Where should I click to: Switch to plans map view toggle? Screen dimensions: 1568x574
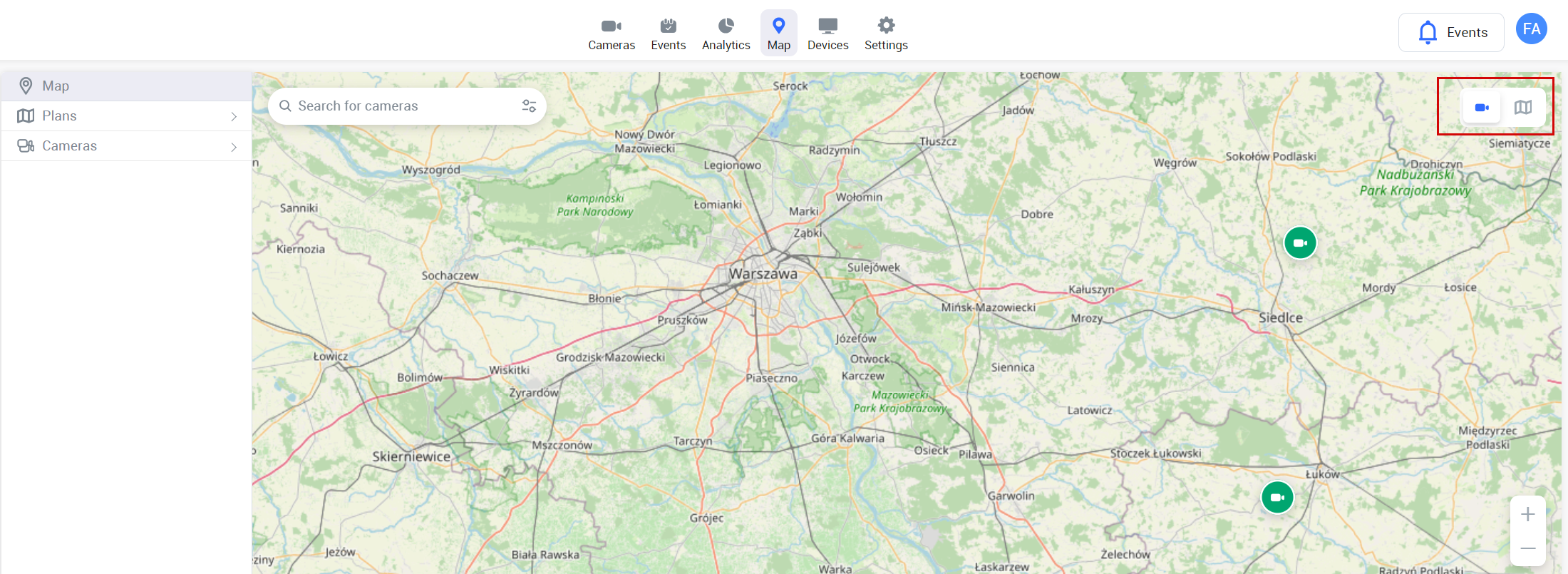[1523, 108]
